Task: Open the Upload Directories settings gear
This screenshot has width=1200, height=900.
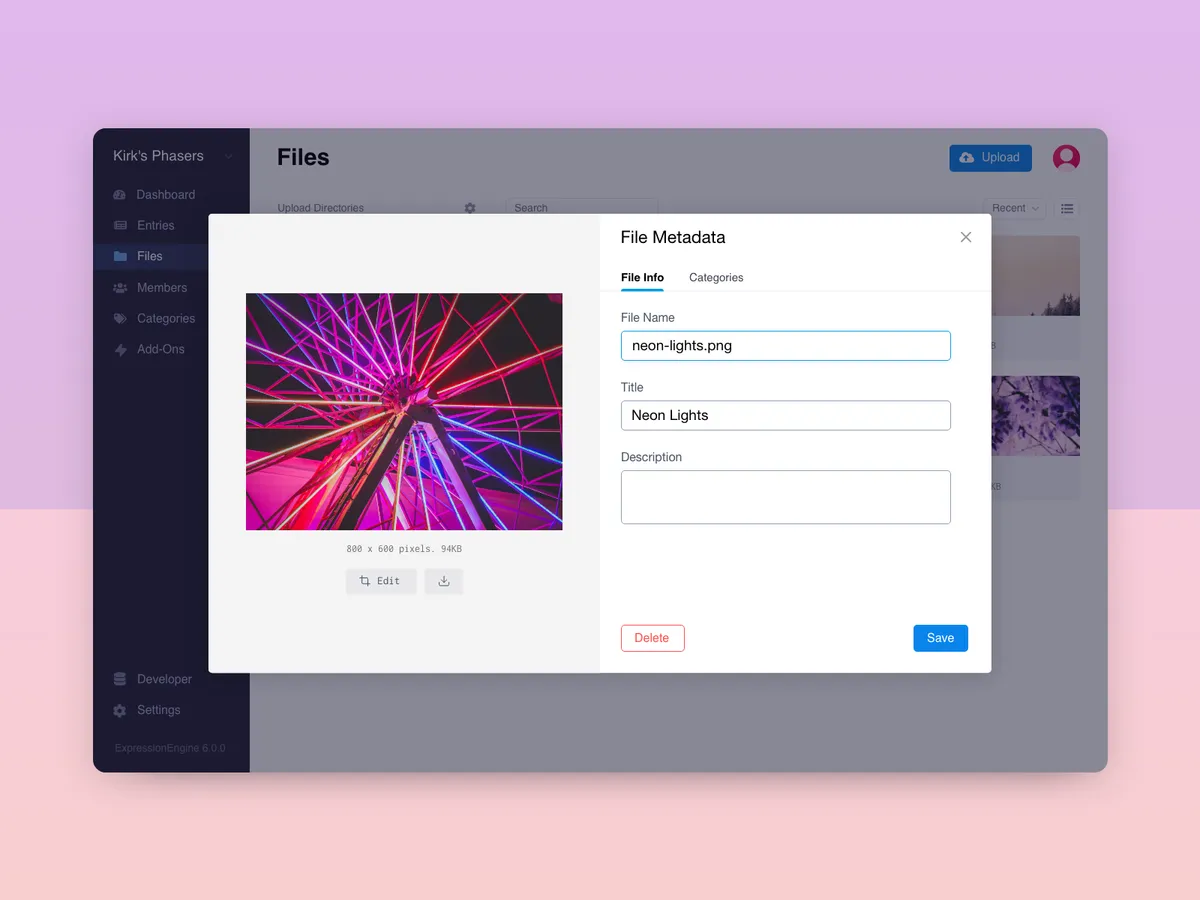Action: pyautogui.click(x=470, y=208)
